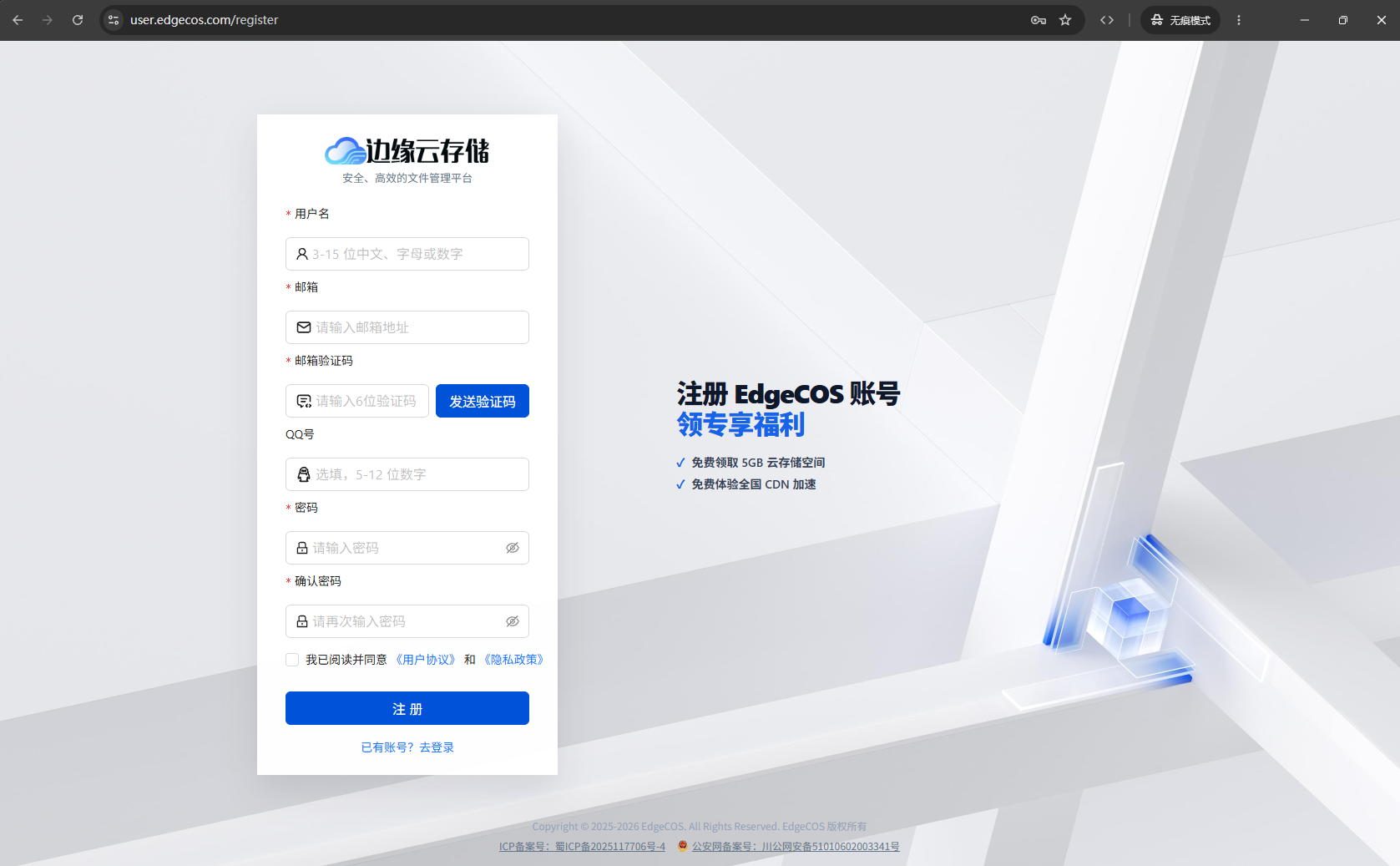This screenshot has width=1400, height=866.
Task: Open the incognito mode indicator 无痕模式
Action: click(1180, 20)
